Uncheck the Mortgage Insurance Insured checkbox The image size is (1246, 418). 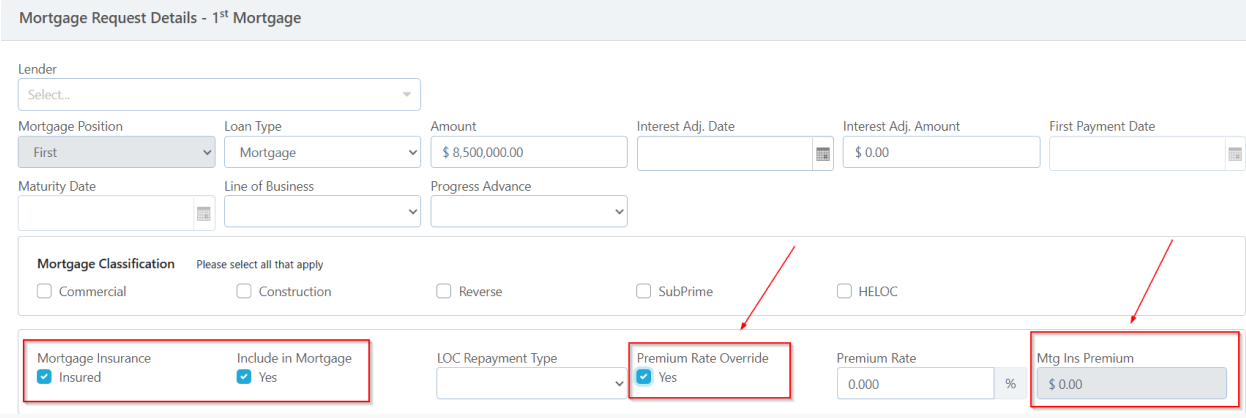(x=44, y=377)
